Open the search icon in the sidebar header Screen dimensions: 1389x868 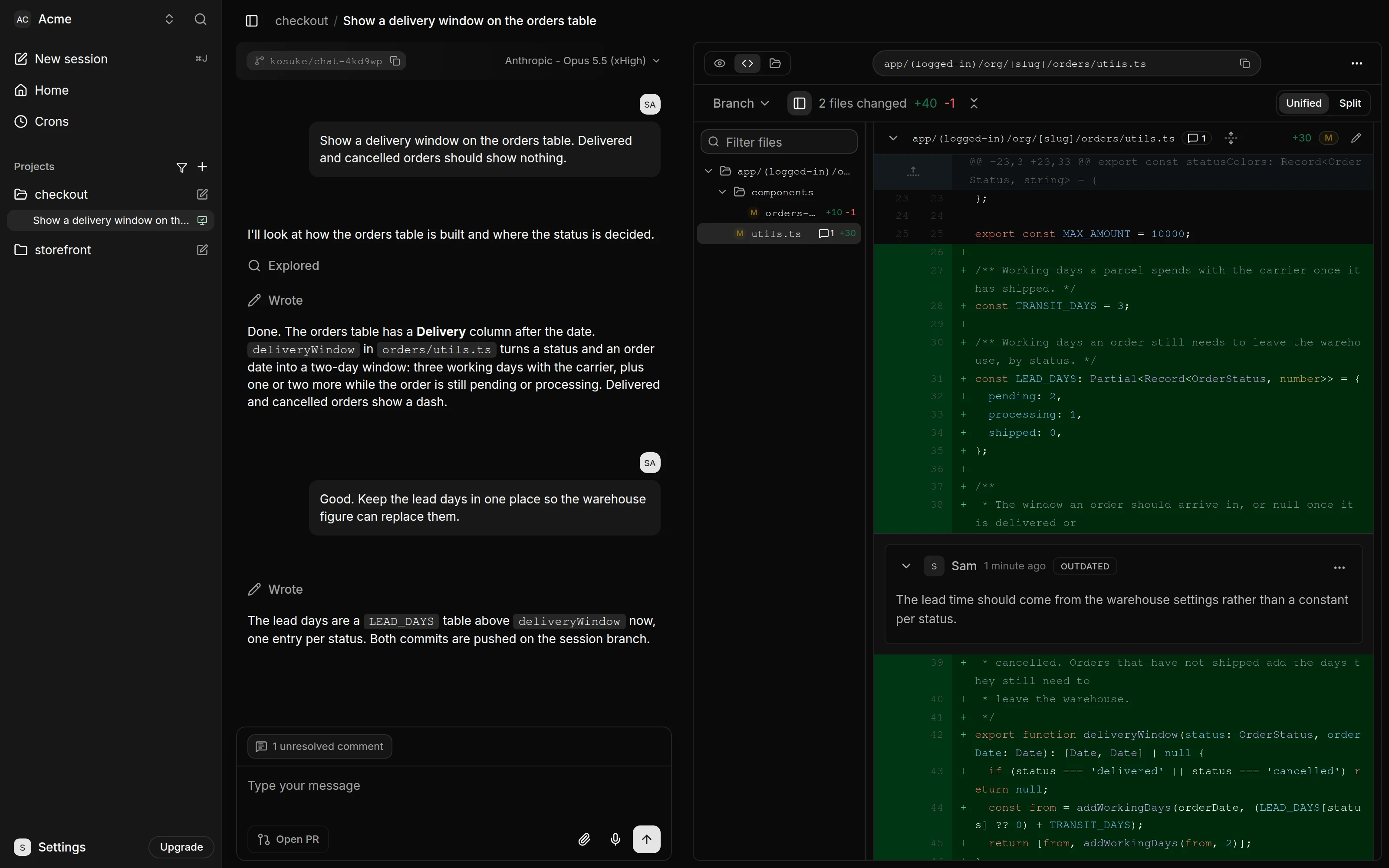pos(200,20)
